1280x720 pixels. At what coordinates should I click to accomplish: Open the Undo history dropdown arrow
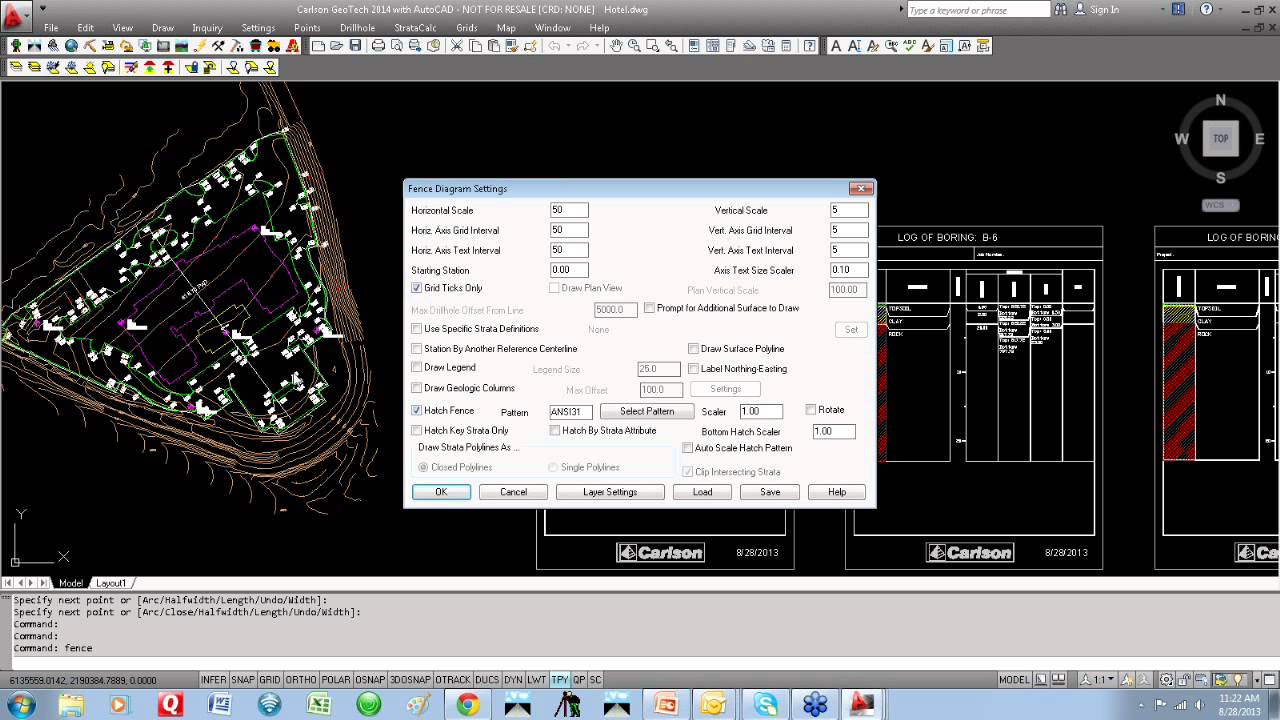tap(568, 46)
